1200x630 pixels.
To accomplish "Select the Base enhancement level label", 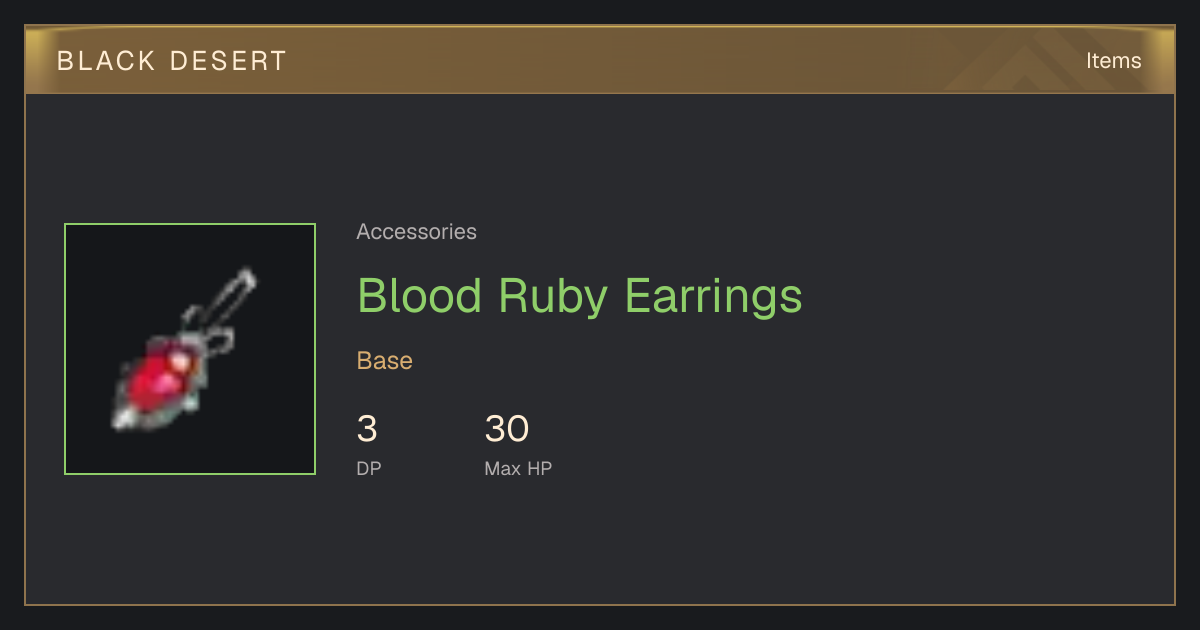I will [385, 361].
